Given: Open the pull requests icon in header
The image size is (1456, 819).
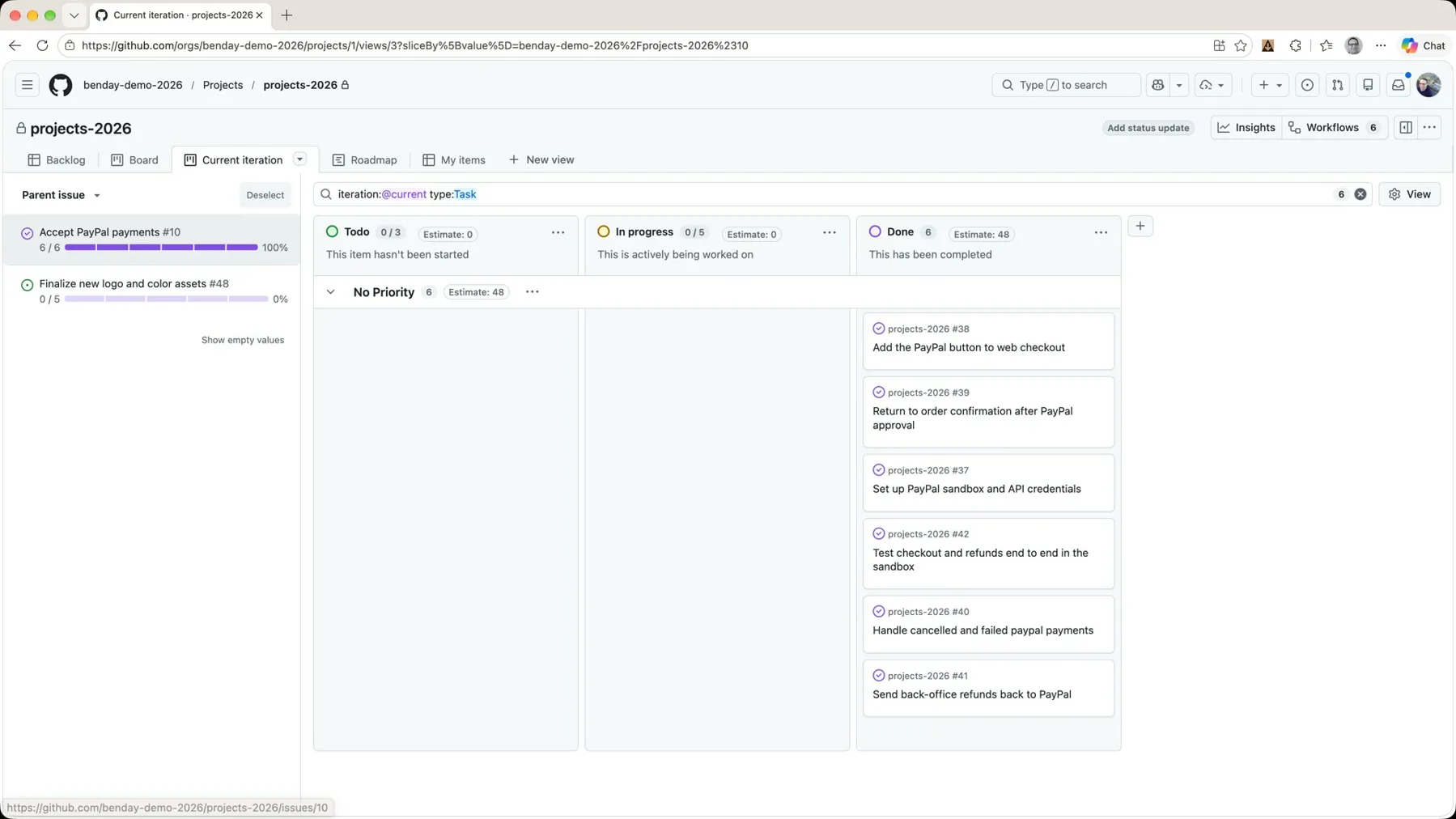Looking at the screenshot, I should pyautogui.click(x=1338, y=85).
